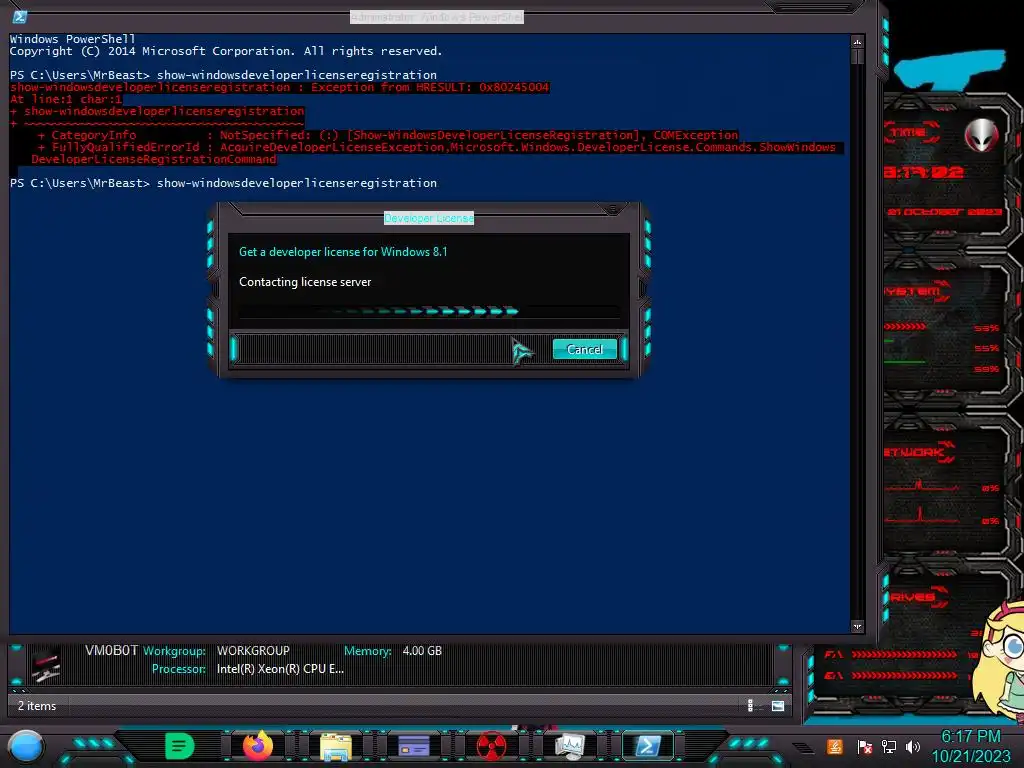This screenshot has width=1024, height=768.
Task: Click the '2 items' status bar text
Action: (x=37, y=706)
